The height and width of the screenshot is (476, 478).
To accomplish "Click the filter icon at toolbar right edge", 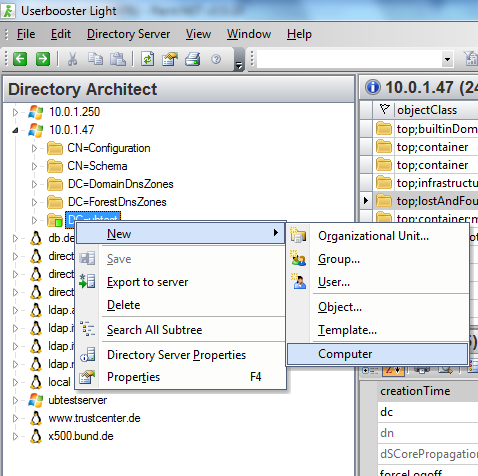I will click(x=471, y=59).
